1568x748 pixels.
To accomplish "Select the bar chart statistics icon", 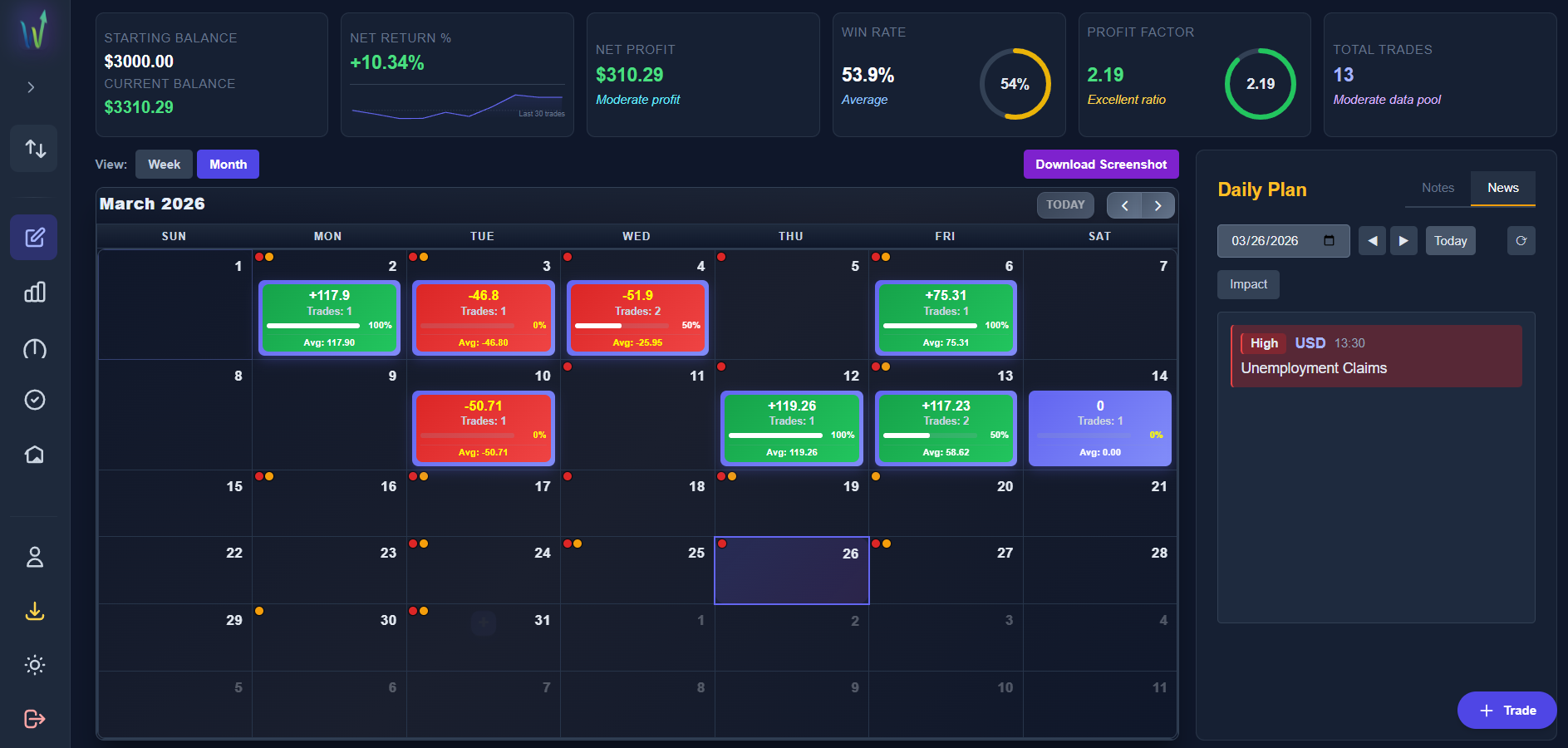I will pos(34,292).
